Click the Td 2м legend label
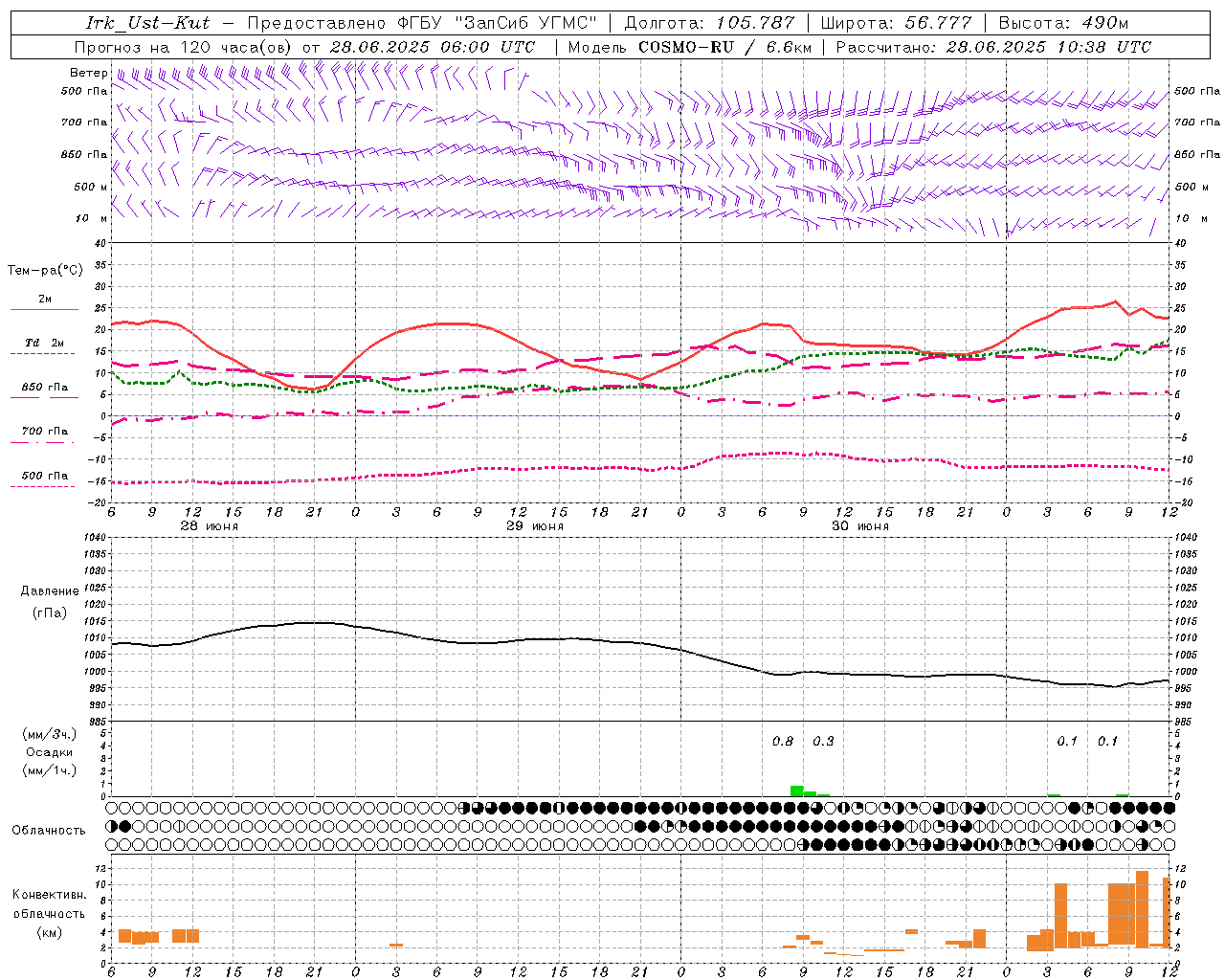The width and height of the screenshot is (1225, 980). [45, 343]
